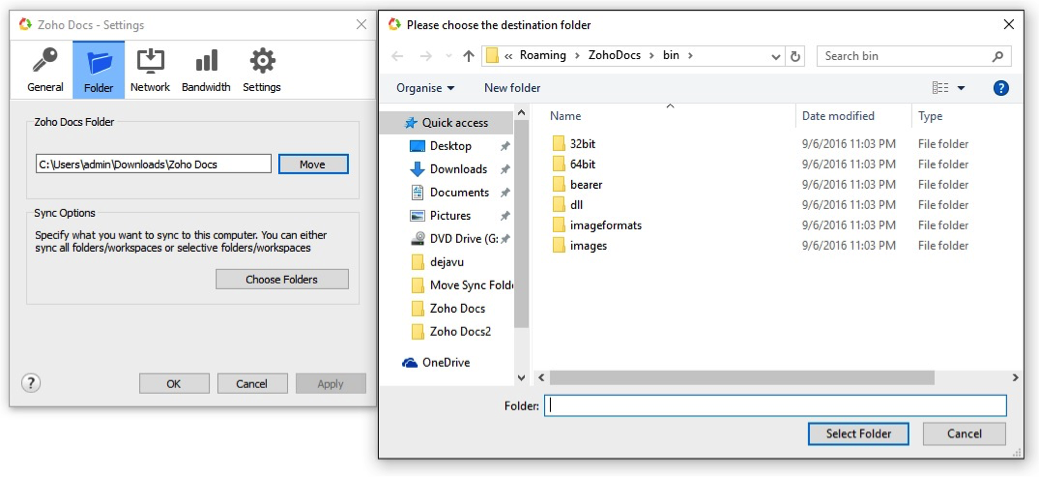Click the horizontal scrollbar in file list

(x=740, y=378)
